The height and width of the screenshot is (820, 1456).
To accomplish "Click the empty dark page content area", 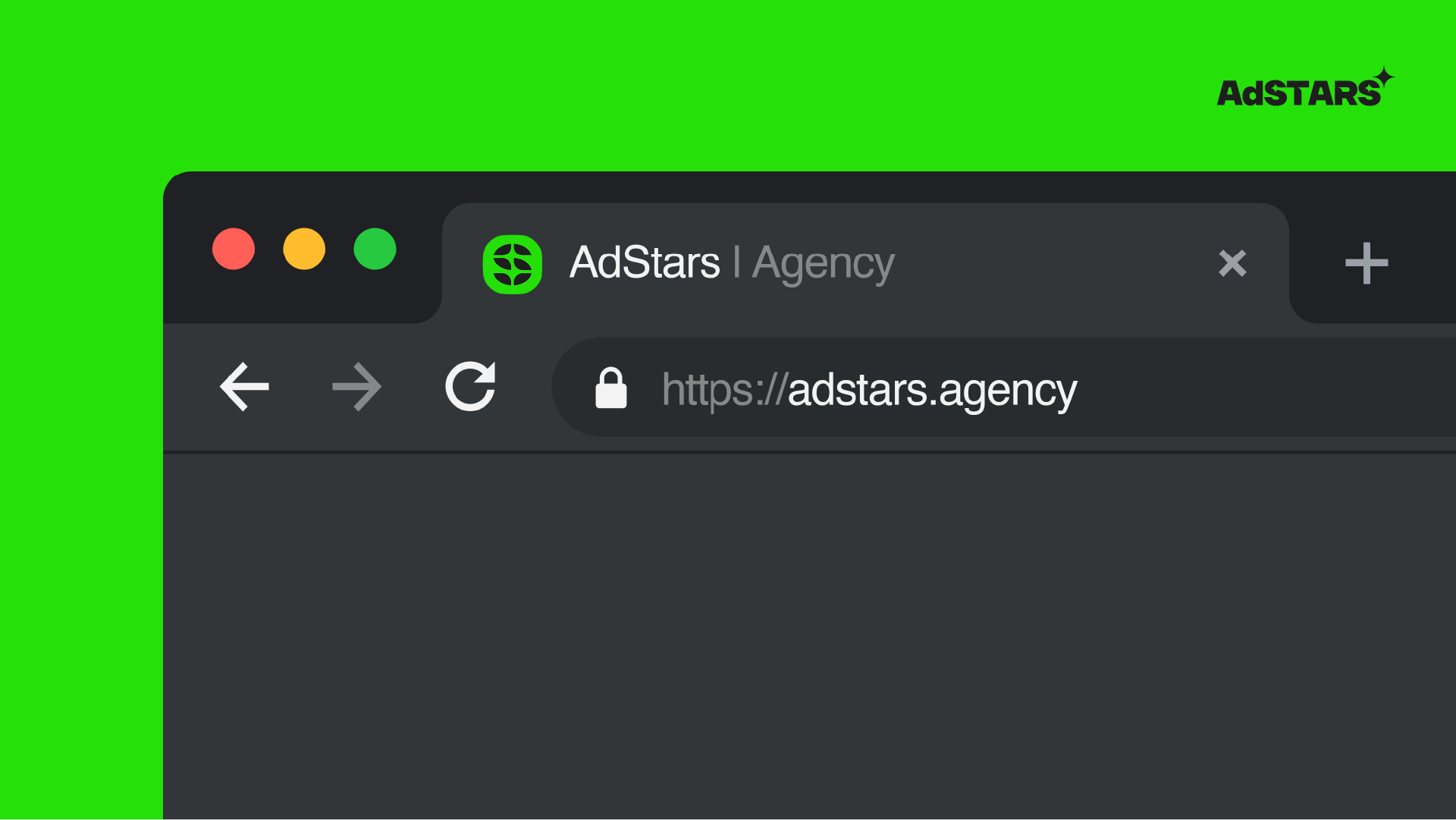I will 809,636.
